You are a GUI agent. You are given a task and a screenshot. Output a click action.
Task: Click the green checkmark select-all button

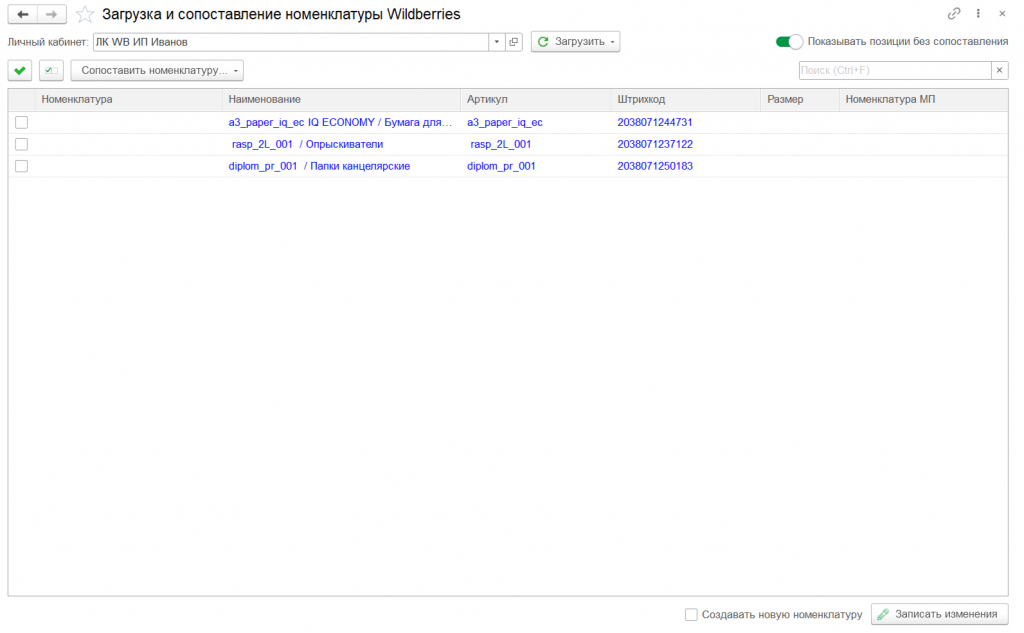tap(20, 70)
